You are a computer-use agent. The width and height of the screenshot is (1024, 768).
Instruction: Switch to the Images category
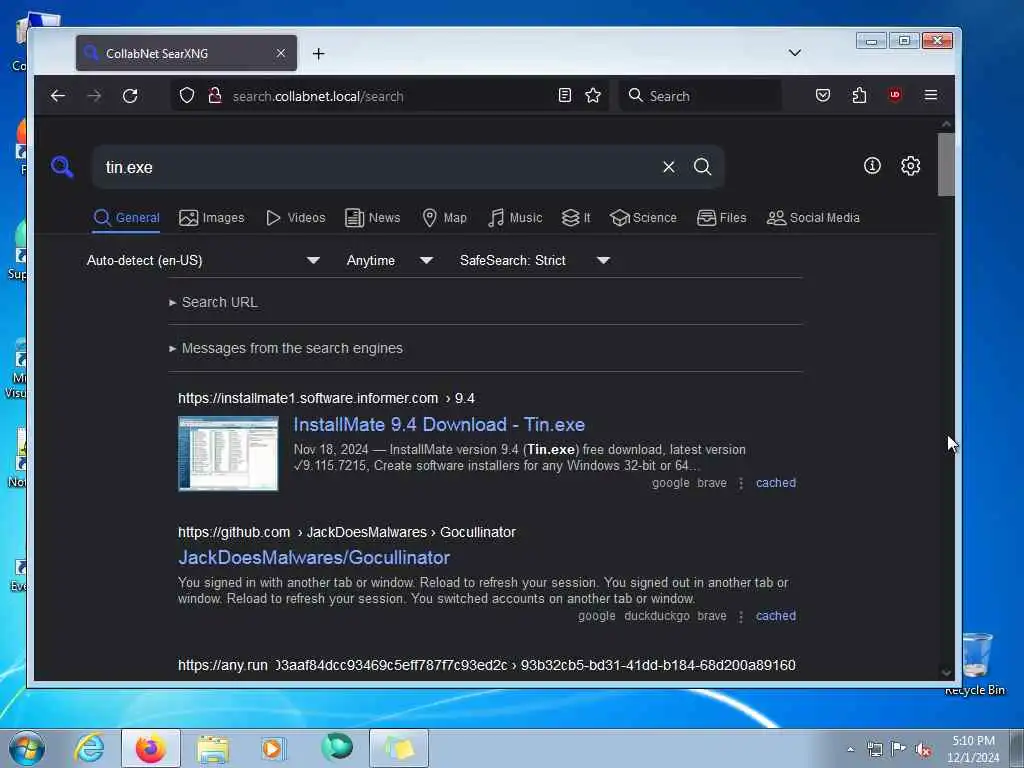pos(212,217)
